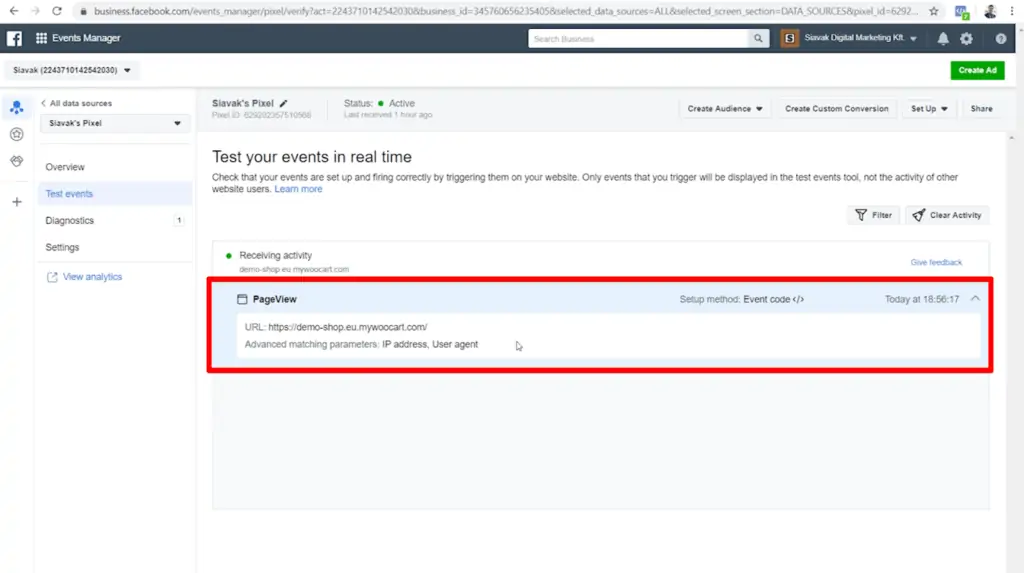Click the Create Ad button
Image resolution: width=1024 pixels, height=573 pixels.
click(x=977, y=70)
